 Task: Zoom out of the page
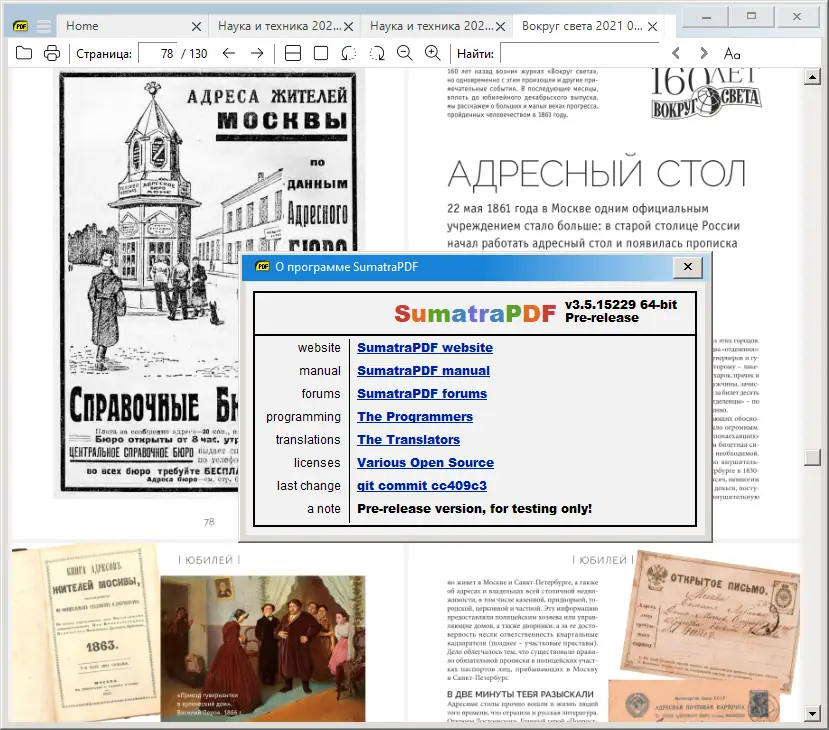coord(404,54)
